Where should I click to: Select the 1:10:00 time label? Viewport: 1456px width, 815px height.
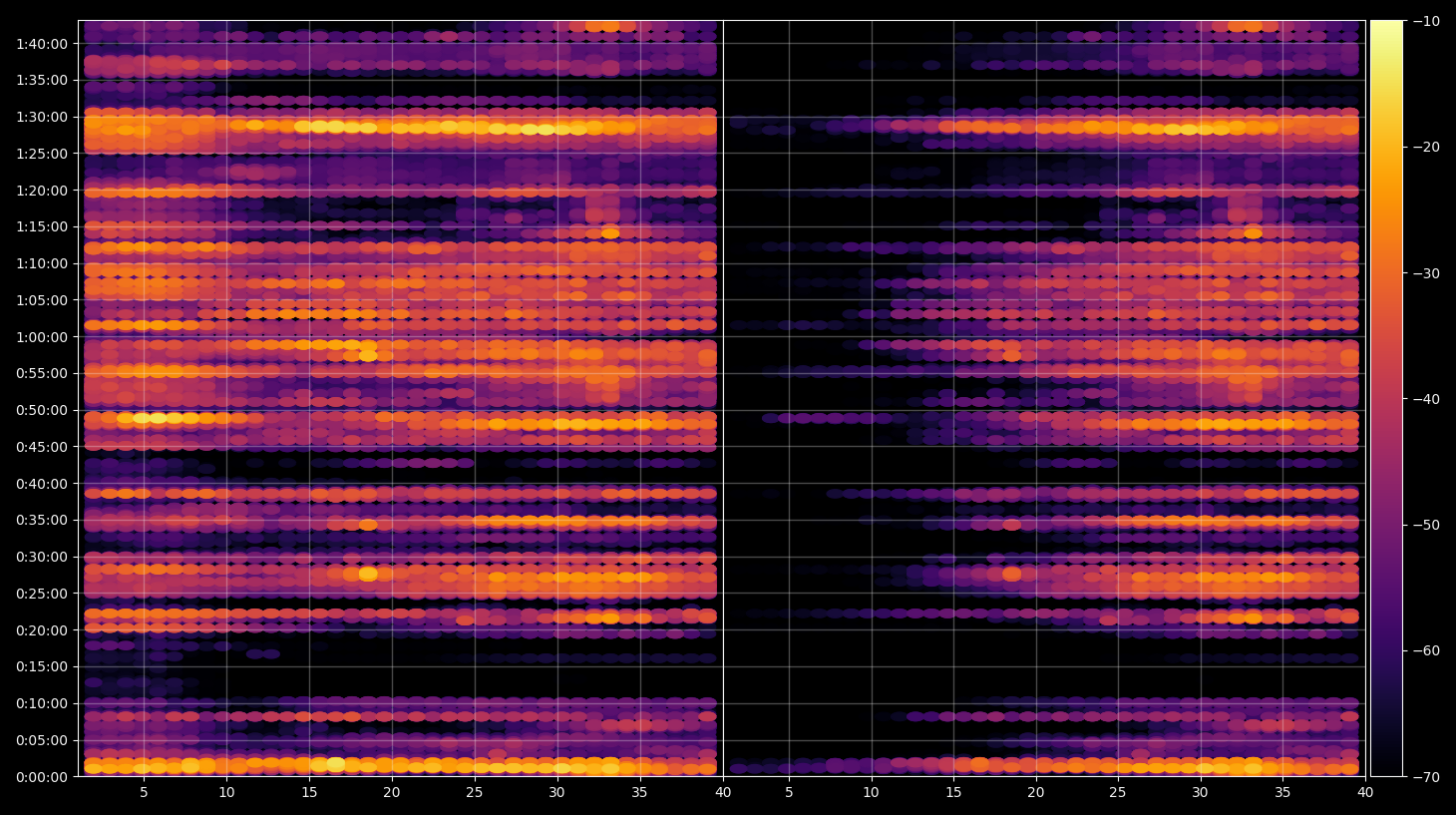tap(42, 263)
